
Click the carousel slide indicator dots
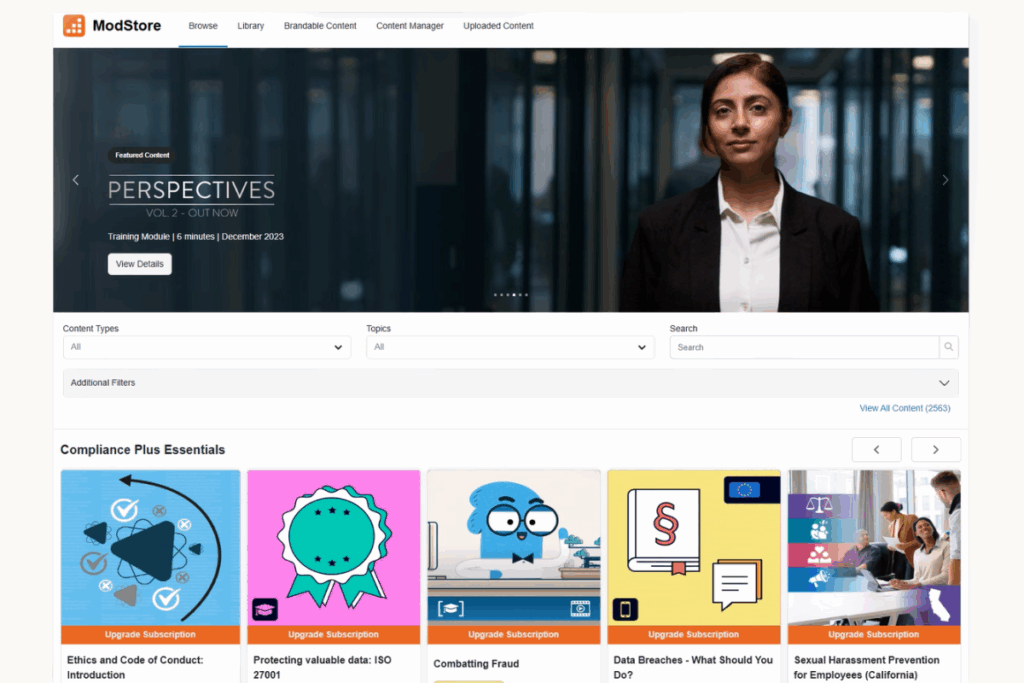pos(511,295)
